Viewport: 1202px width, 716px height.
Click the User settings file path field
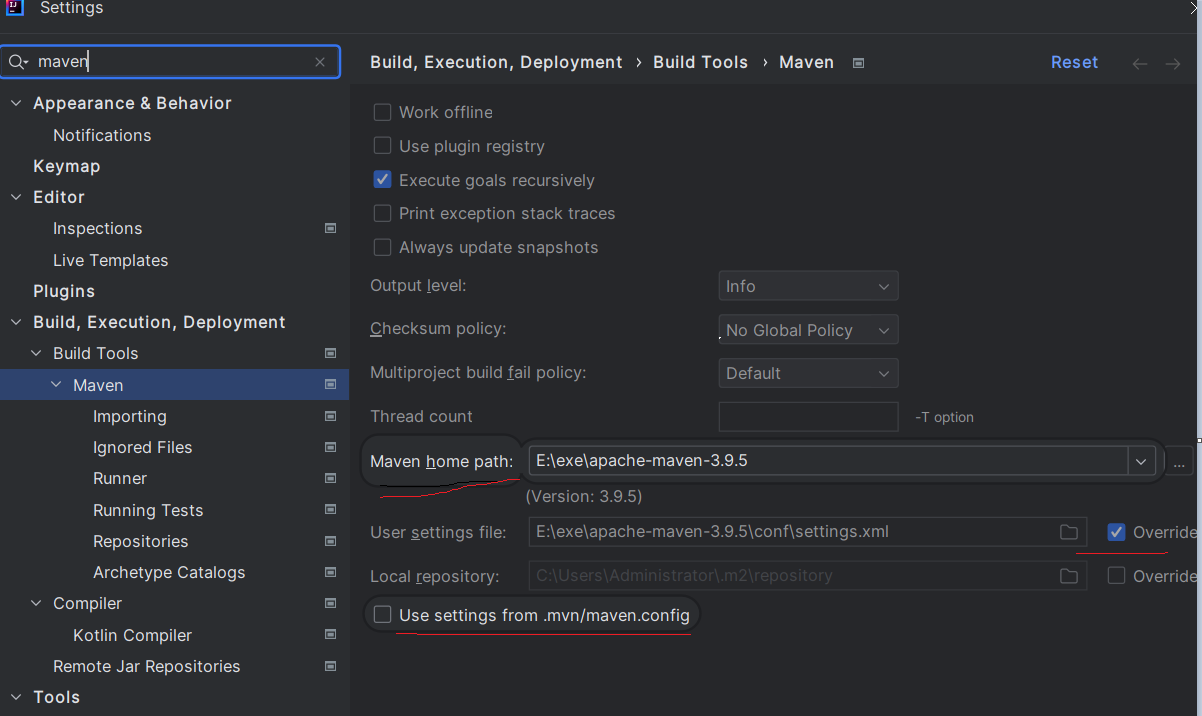click(807, 532)
